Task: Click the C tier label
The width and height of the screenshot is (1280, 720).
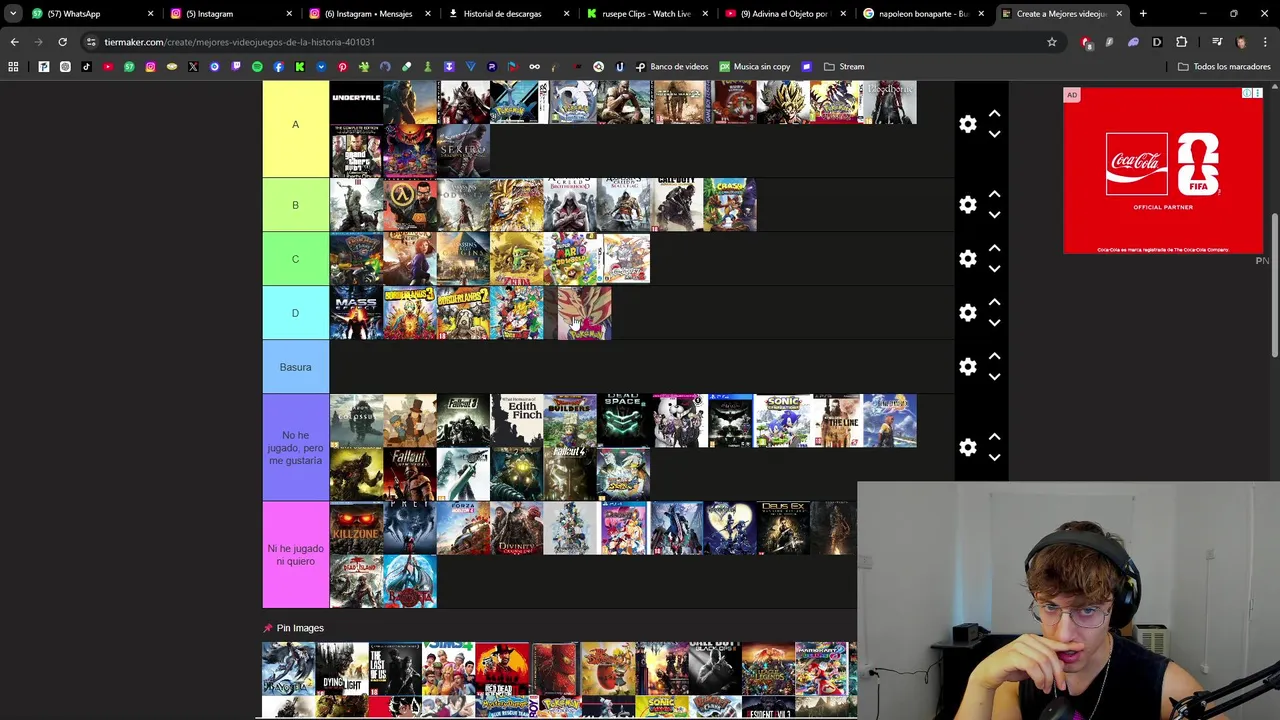Action: [295, 259]
